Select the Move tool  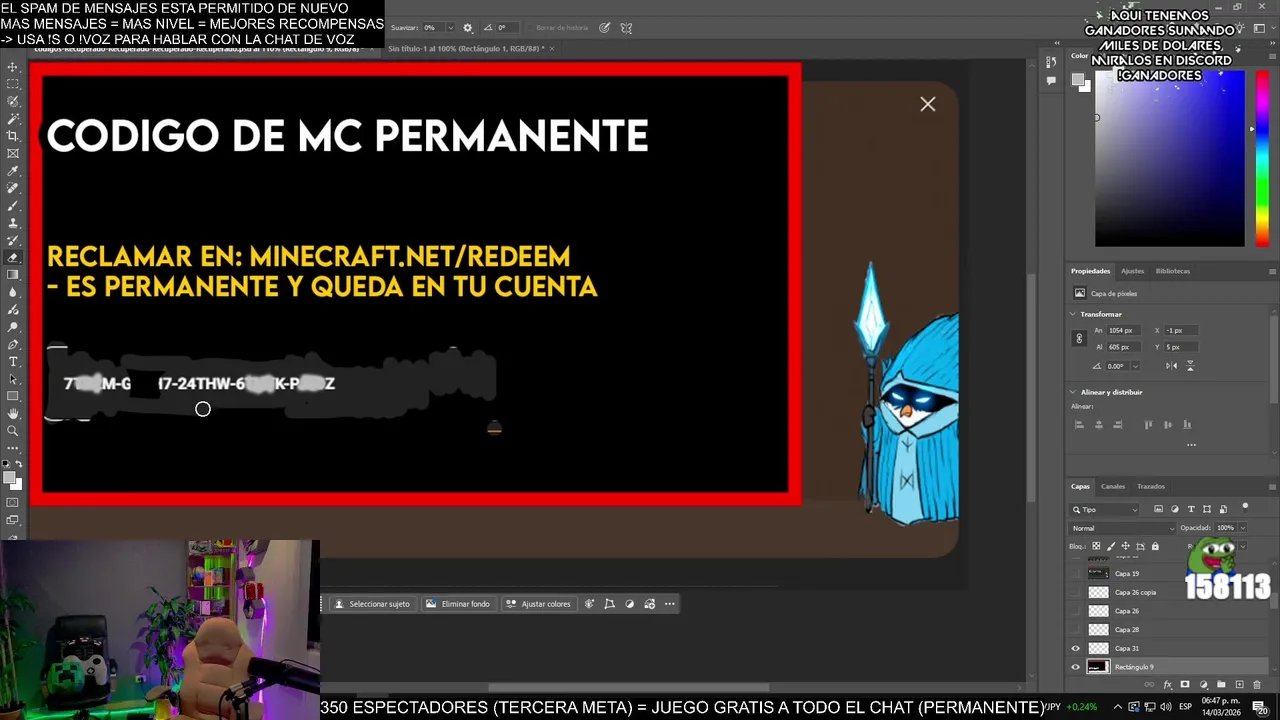[13, 67]
